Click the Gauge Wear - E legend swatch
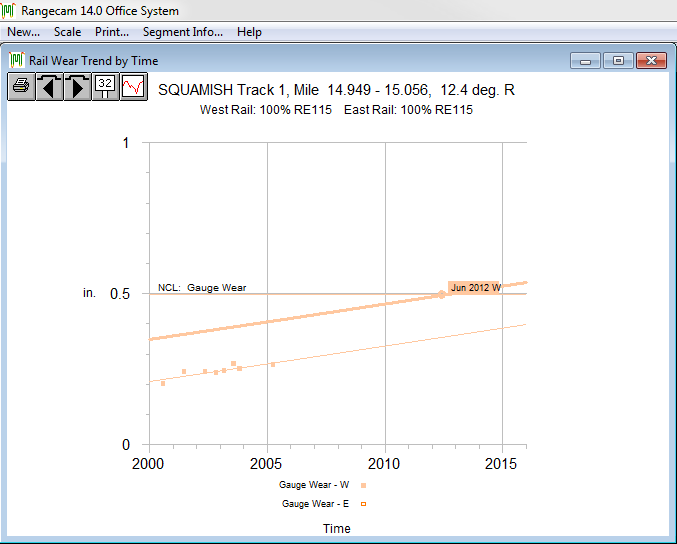The height and width of the screenshot is (544, 677). pyautogui.click(x=363, y=504)
